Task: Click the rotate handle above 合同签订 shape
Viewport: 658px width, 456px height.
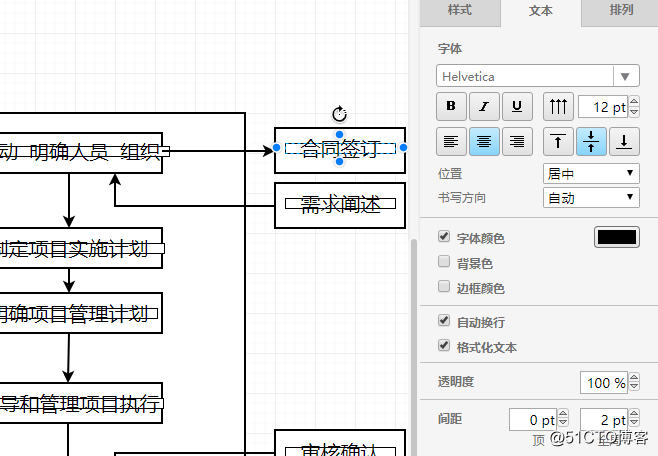Action: point(339,114)
